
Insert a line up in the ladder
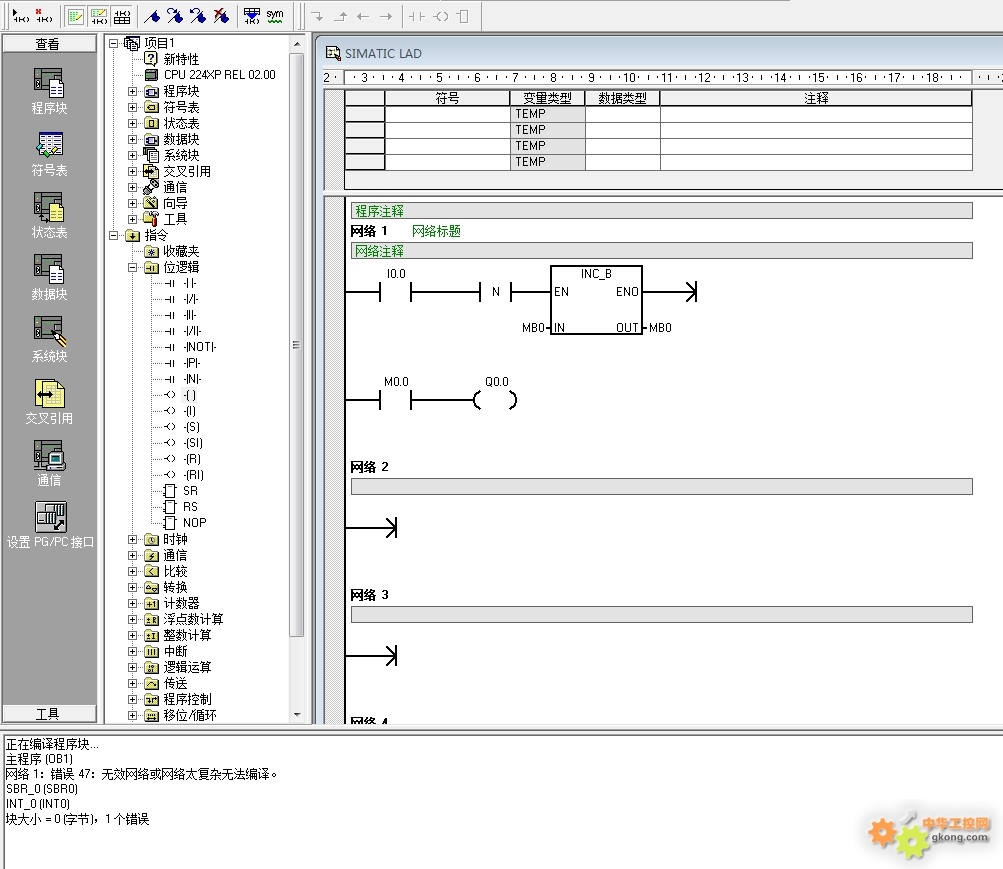click(340, 16)
